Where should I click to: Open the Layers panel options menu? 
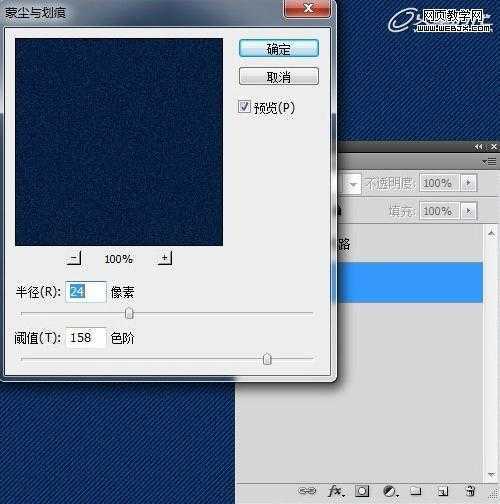tap(489, 162)
